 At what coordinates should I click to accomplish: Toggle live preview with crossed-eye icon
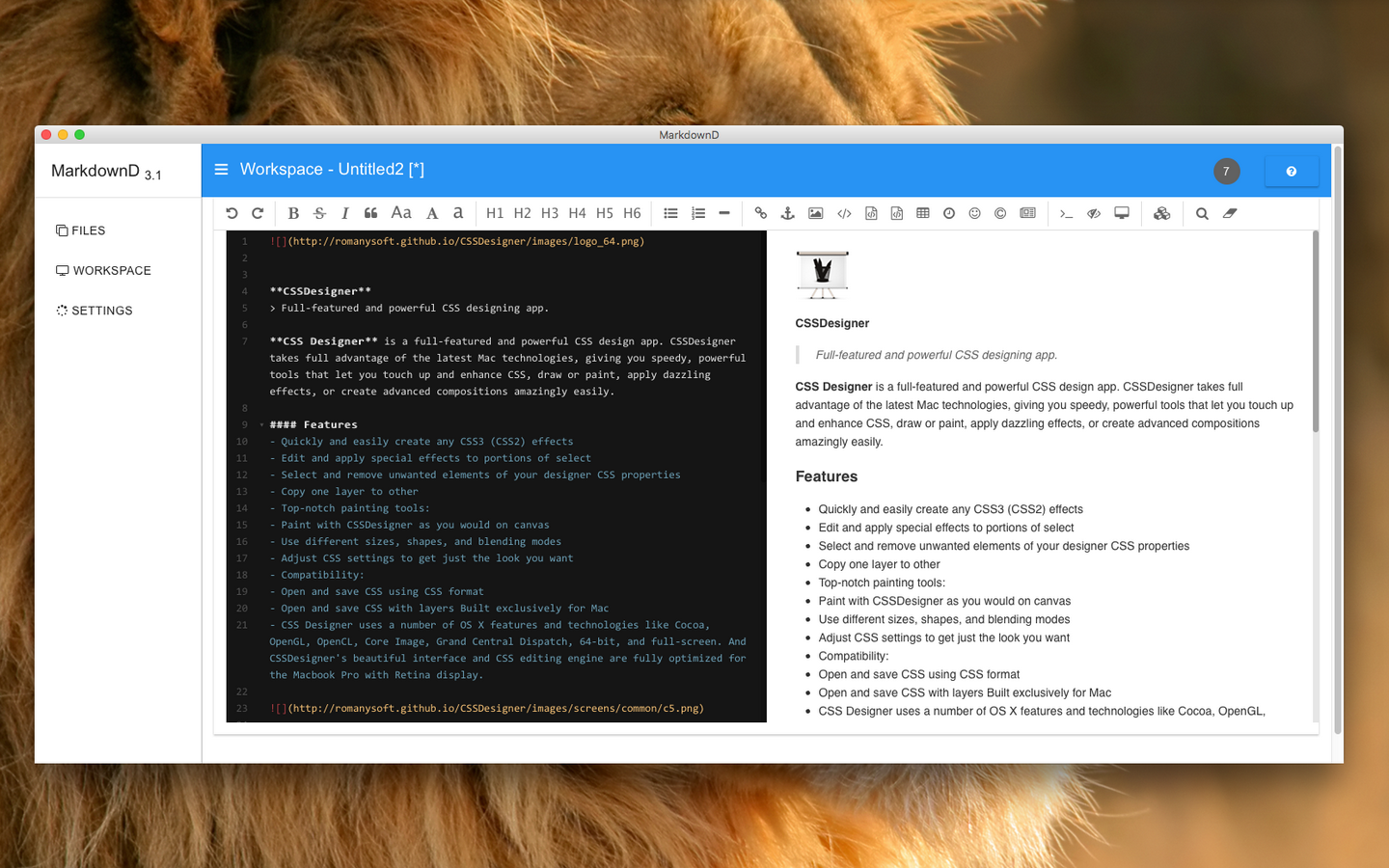(1094, 213)
